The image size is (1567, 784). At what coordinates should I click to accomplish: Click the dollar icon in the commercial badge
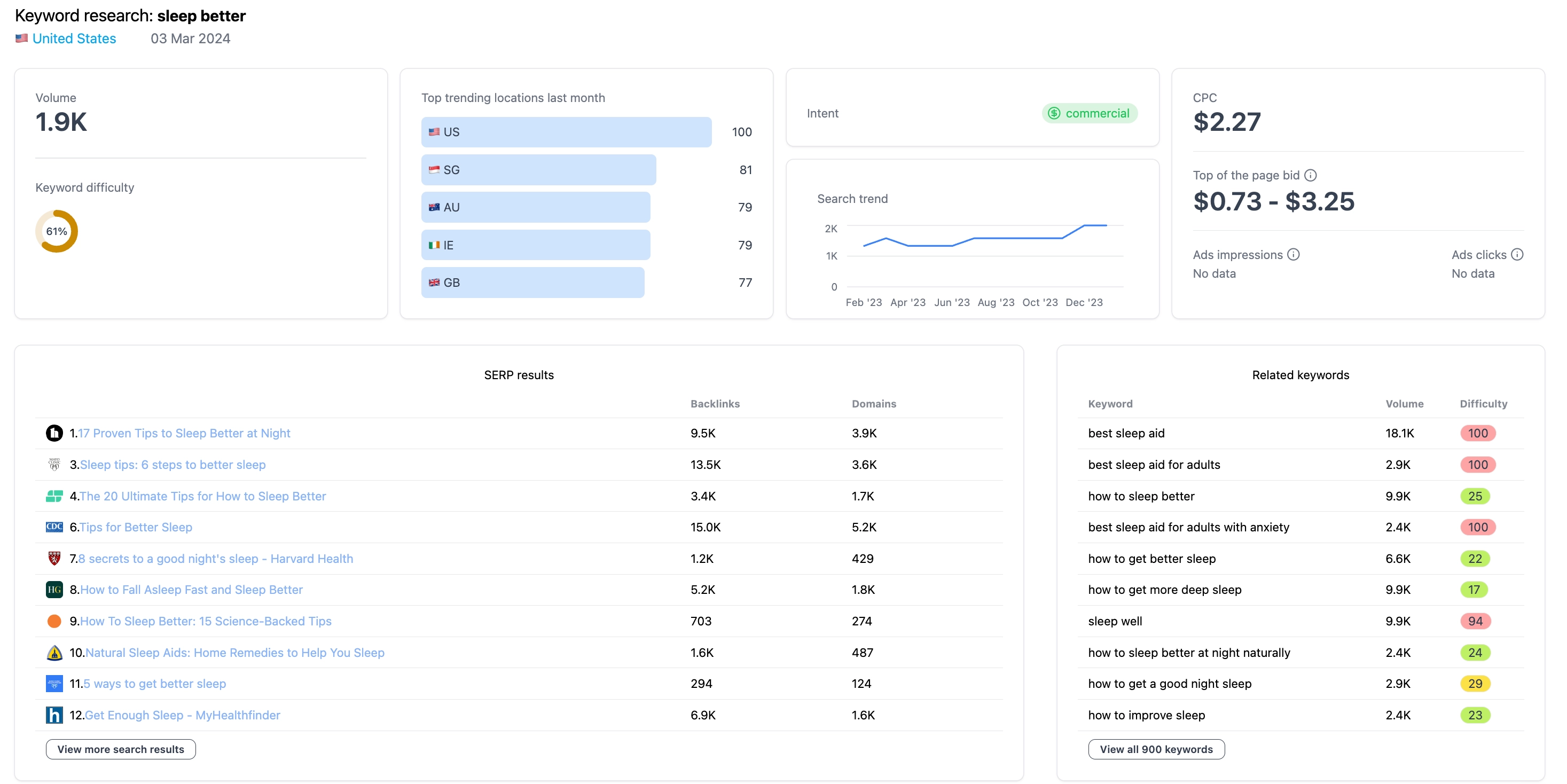[x=1054, y=113]
